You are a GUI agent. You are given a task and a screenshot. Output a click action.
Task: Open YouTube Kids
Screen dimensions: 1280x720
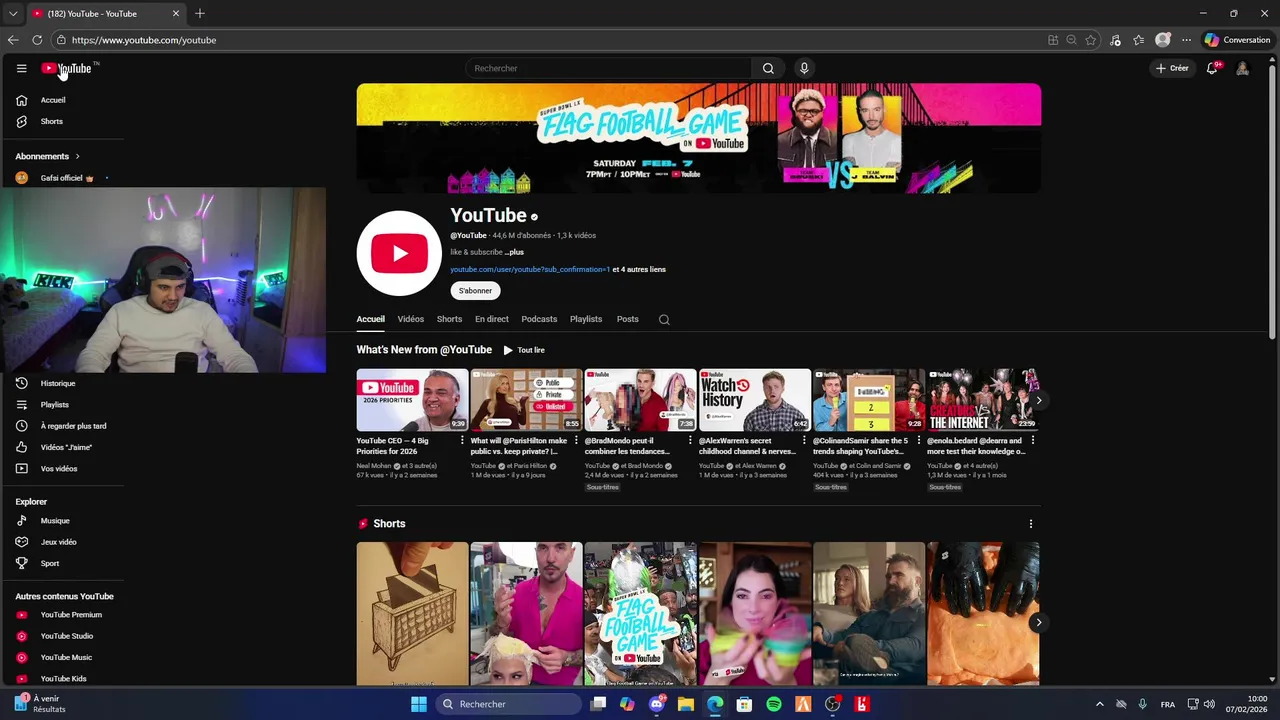pos(62,678)
